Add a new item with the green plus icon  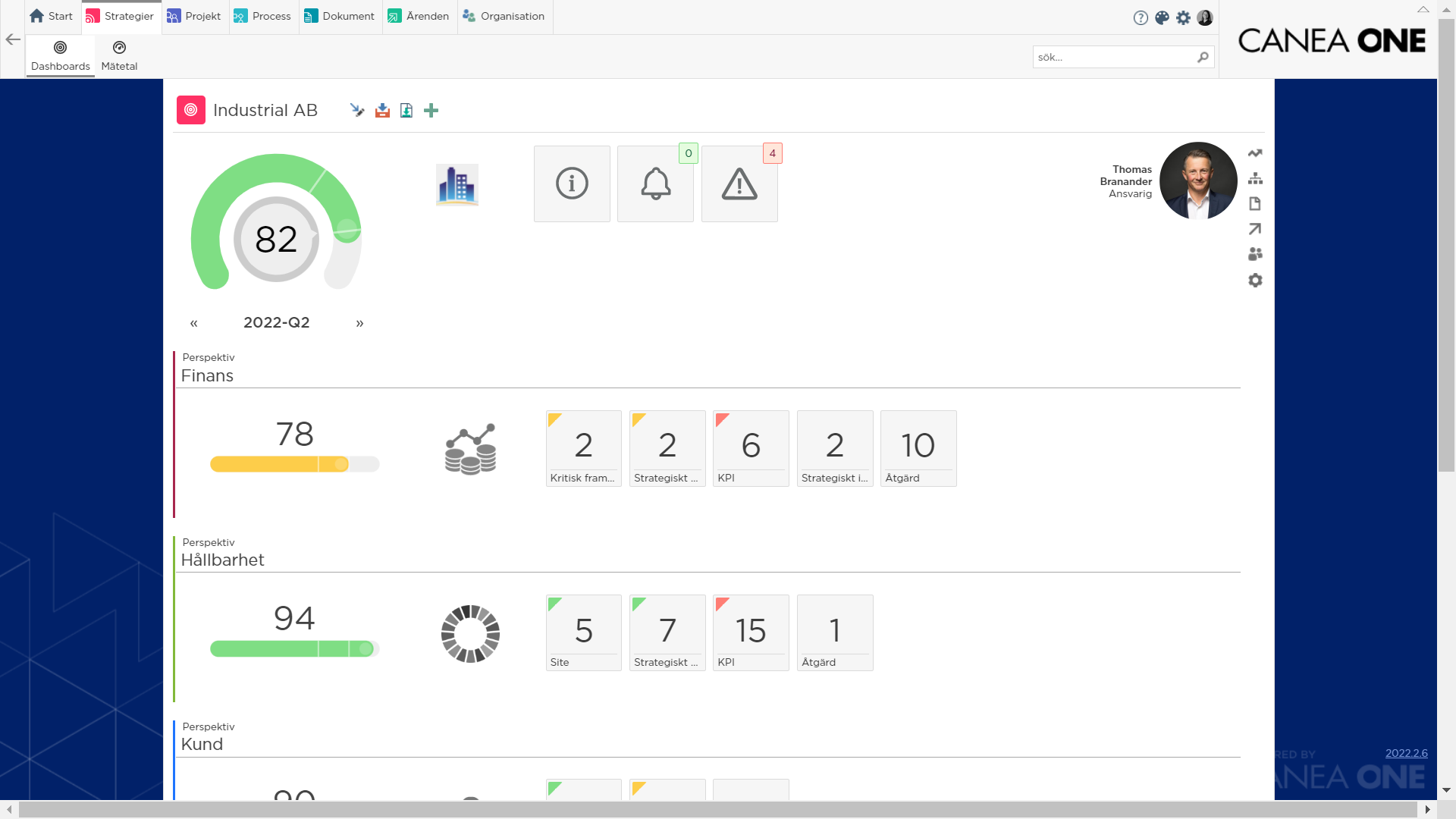(431, 110)
